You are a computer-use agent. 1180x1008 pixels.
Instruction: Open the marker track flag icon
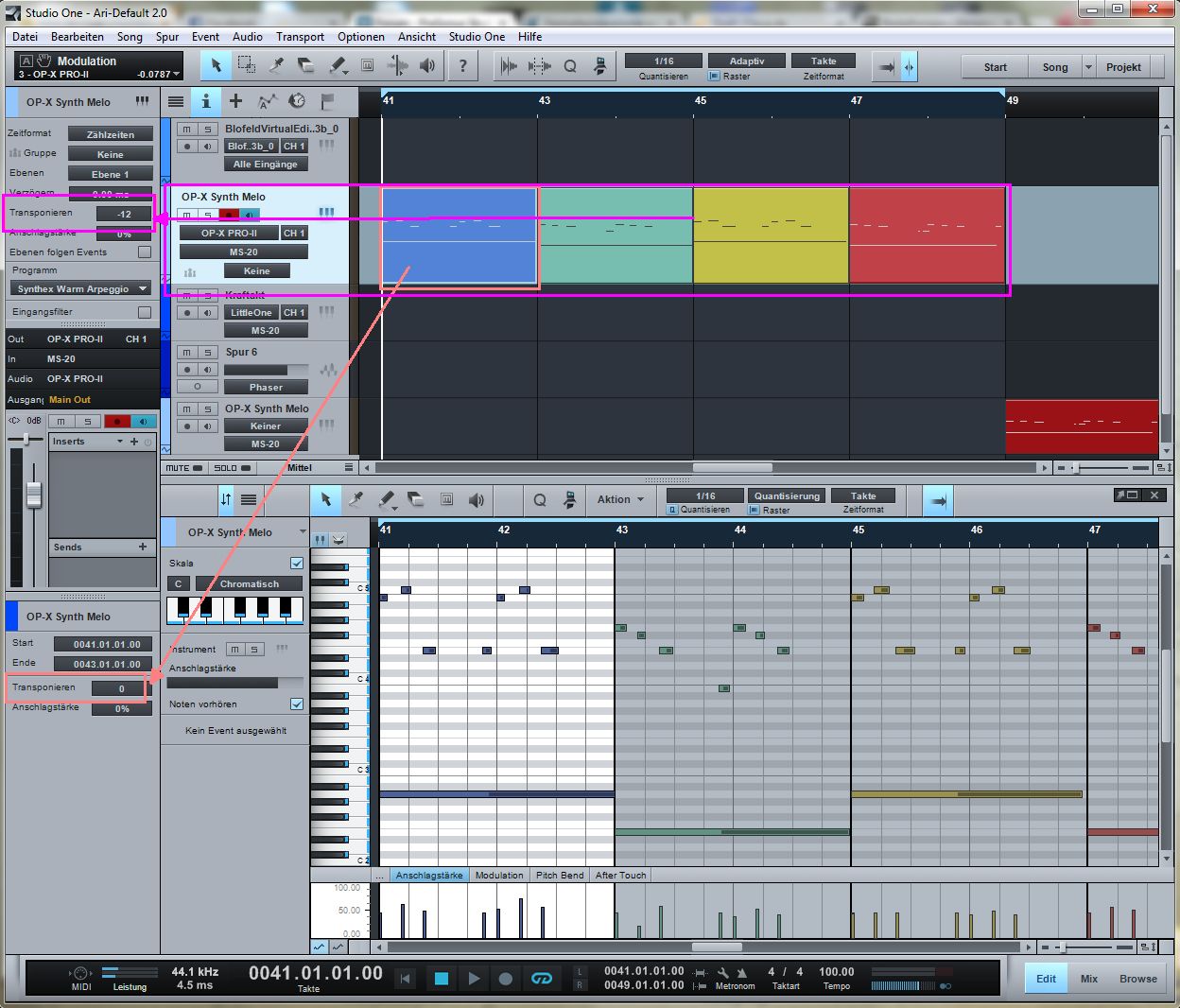(327, 101)
